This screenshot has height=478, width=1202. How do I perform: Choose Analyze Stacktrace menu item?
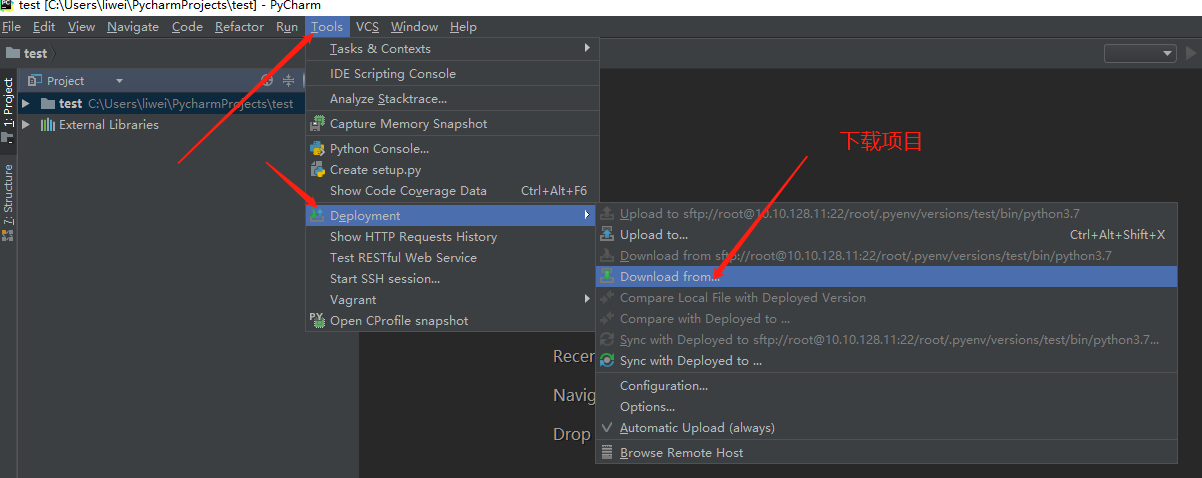[452, 98]
